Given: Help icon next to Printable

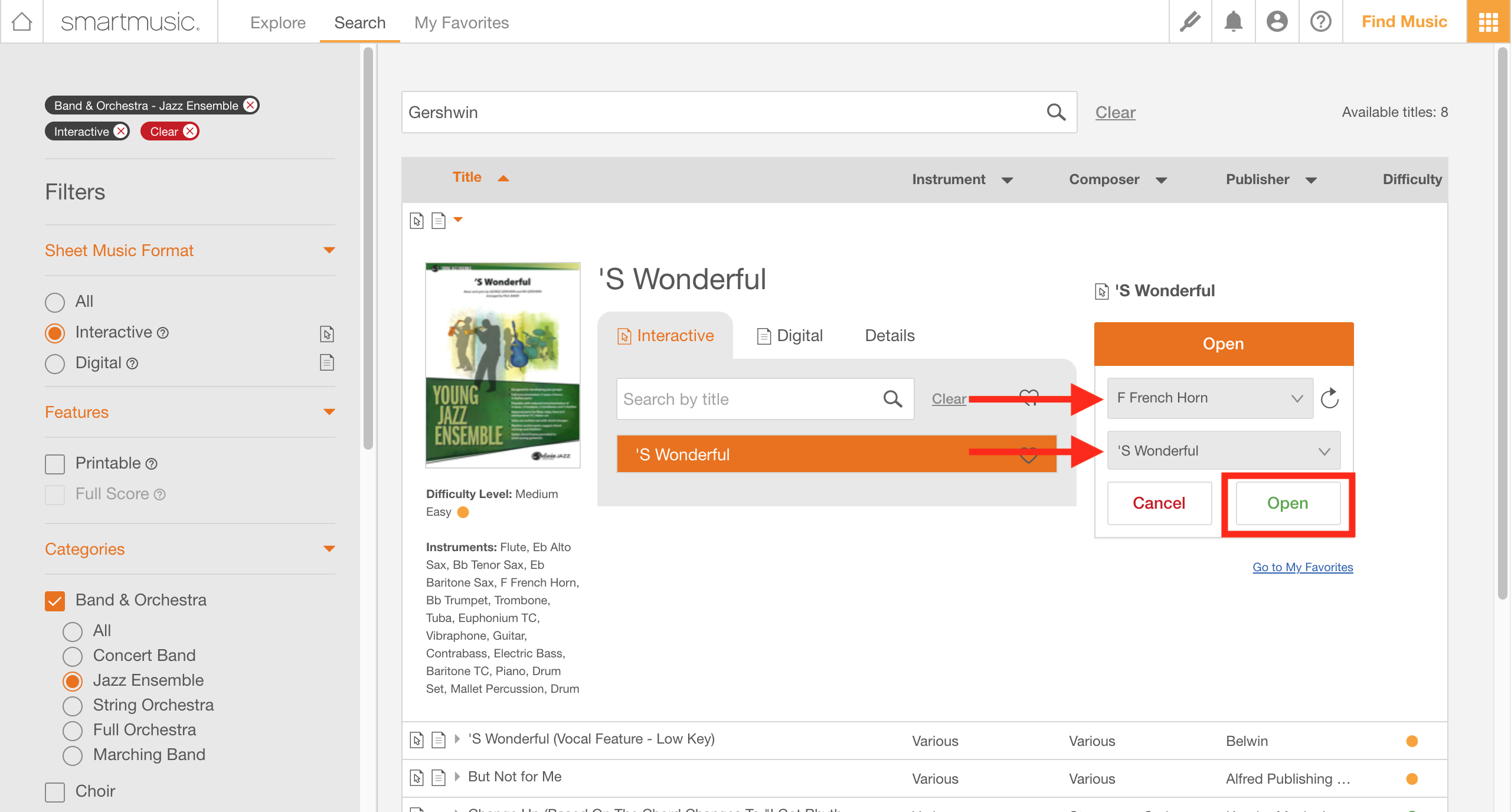Looking at the screenshot, I should [151, 464].
